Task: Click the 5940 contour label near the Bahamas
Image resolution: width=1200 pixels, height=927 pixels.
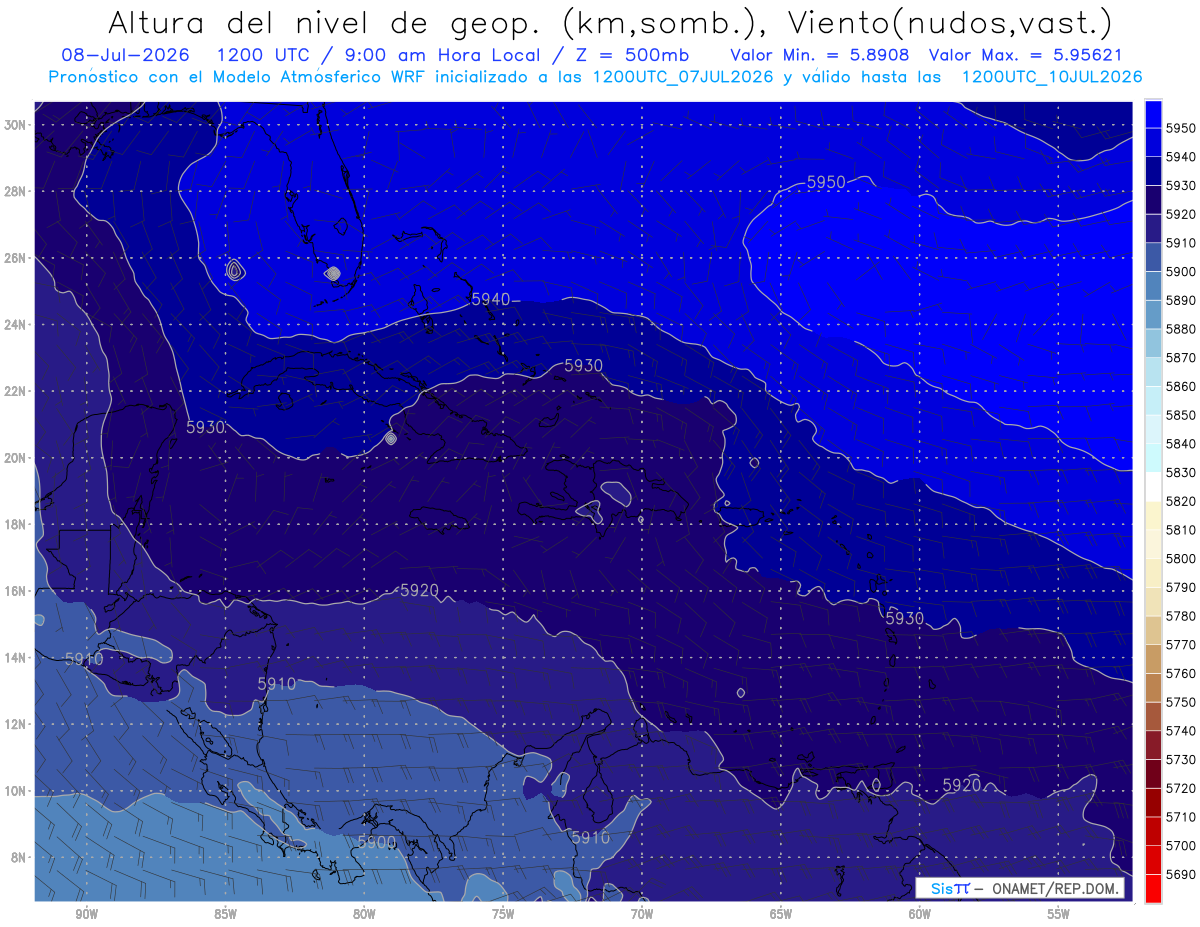Action: click(x=490, y=299)
